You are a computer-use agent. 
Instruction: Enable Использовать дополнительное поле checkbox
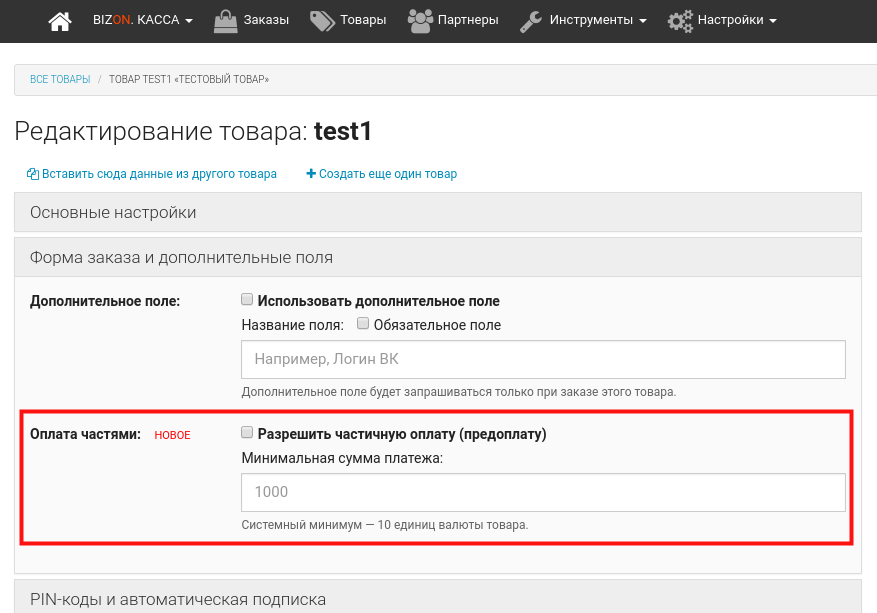coord(247,300)
